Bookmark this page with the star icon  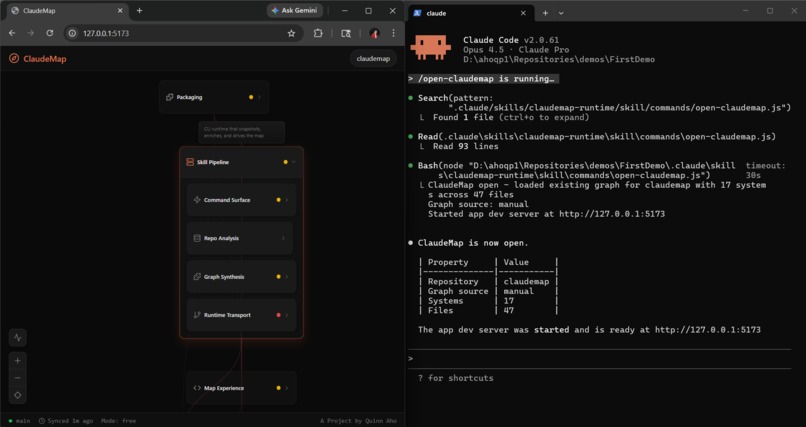291,33
